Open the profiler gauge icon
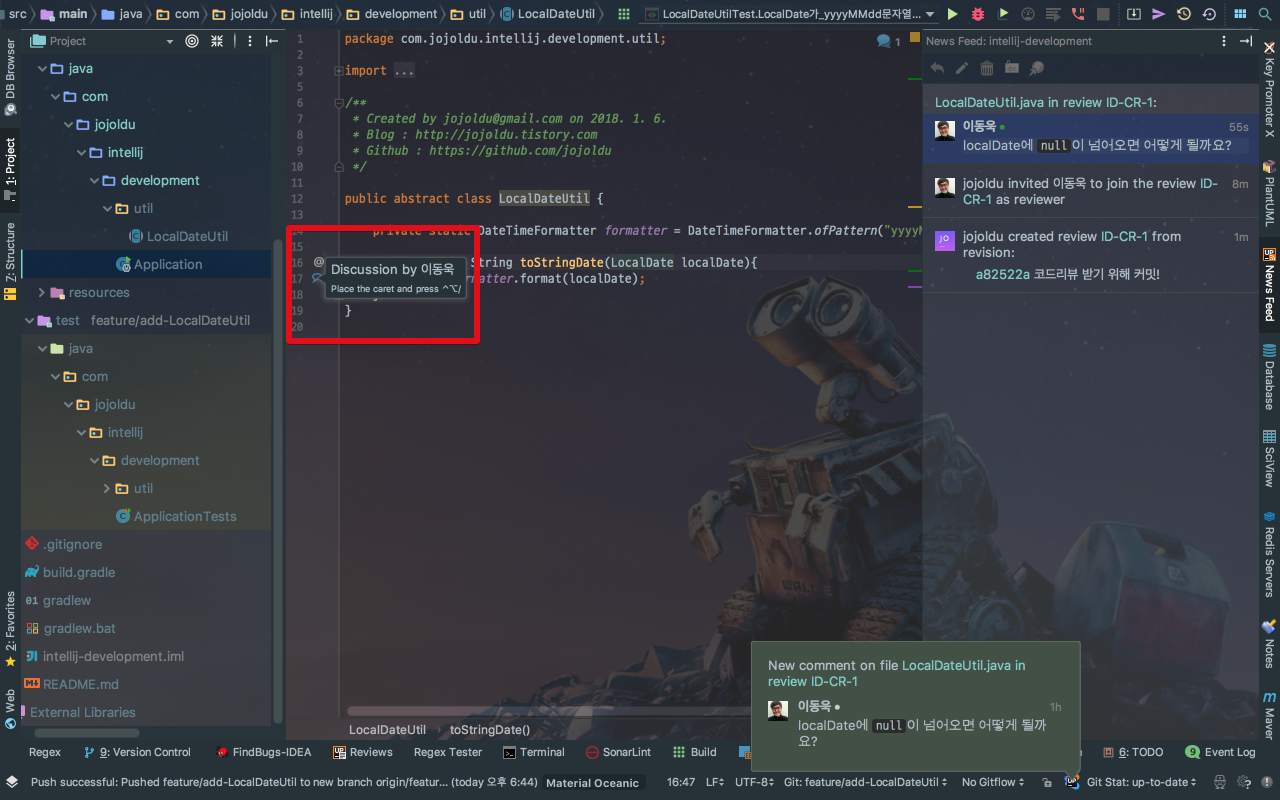Screen dimensions: 1280x800 1028,14
